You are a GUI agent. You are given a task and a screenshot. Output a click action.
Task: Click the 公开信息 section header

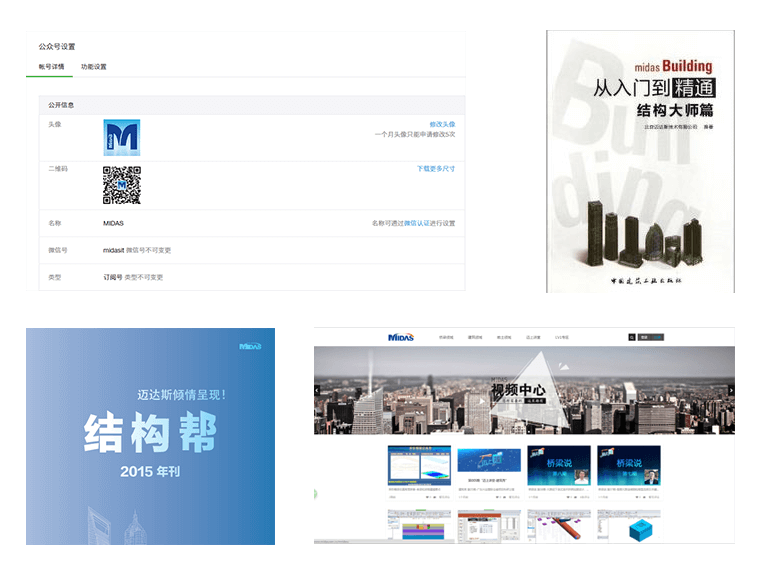click(x=252, y=105)
